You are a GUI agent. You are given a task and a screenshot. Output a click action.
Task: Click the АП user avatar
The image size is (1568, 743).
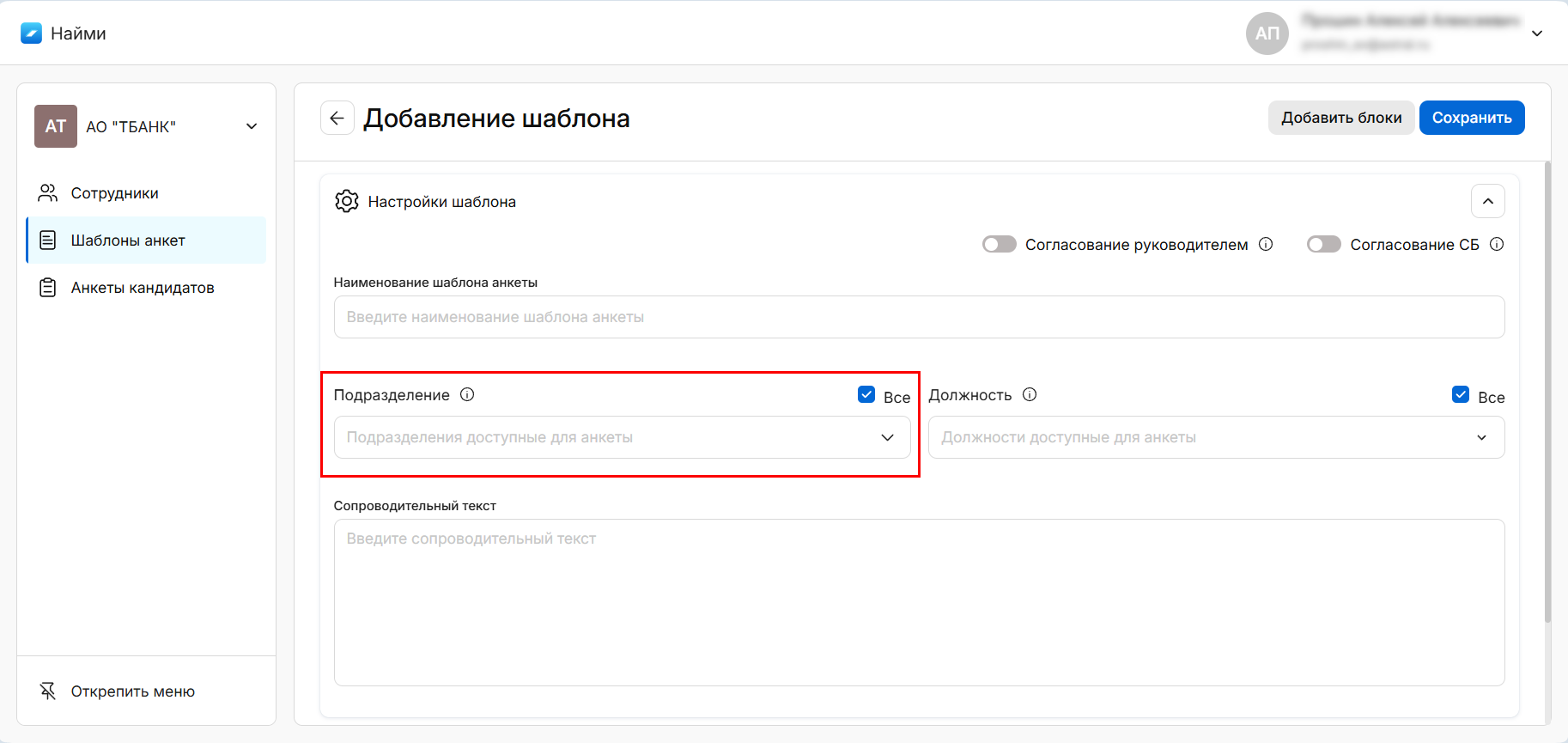(1267, 33)
